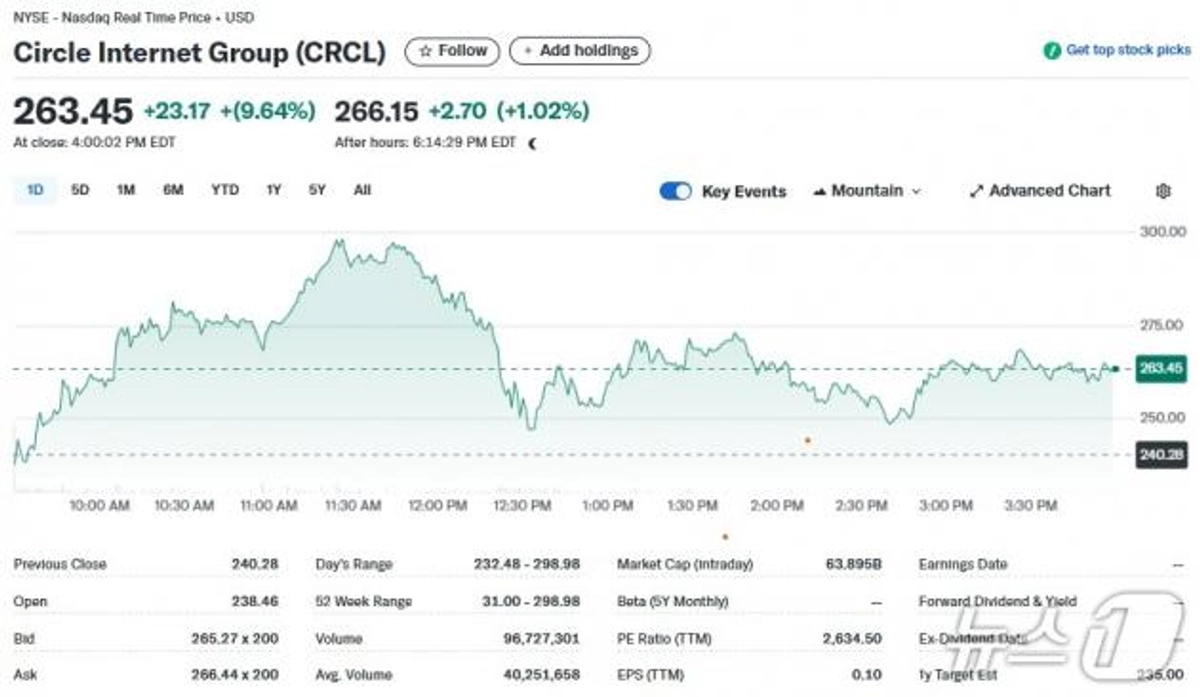Click the Previous Close value 240.28
The width and height of the screenshot is (1200, 697).
[253, 564]
